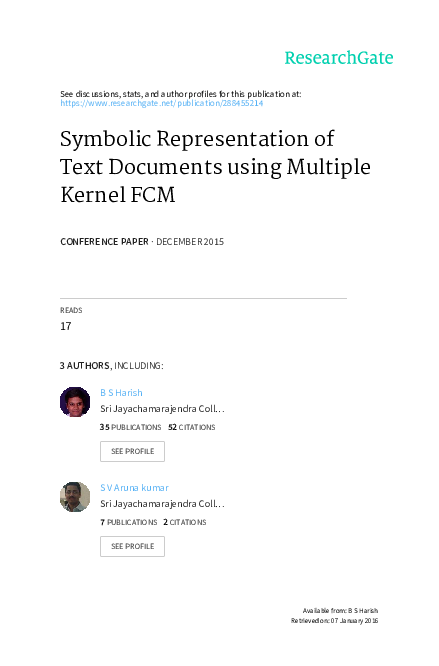Click the 35 PUBLICATIONS count for Harish
The image size is (439, 666).
[130, 427]
